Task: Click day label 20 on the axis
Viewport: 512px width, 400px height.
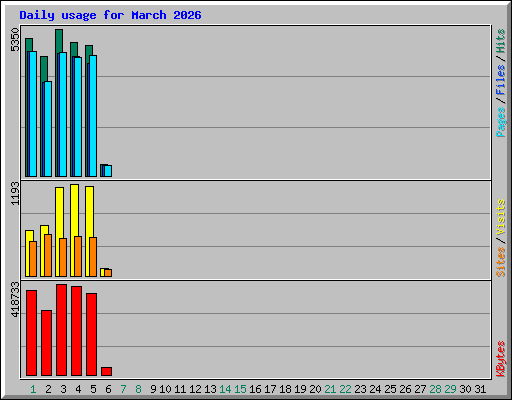Action: (x=315, y=389)
